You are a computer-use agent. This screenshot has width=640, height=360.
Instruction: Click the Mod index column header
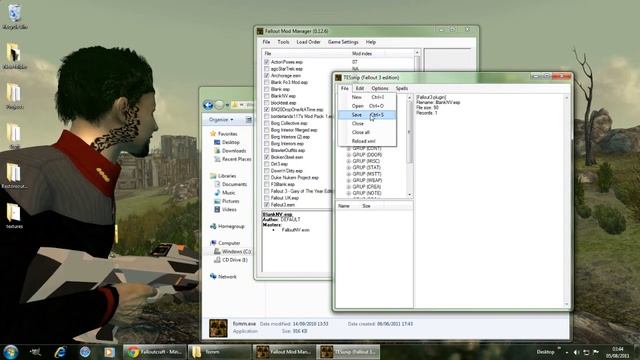[362, 53]
